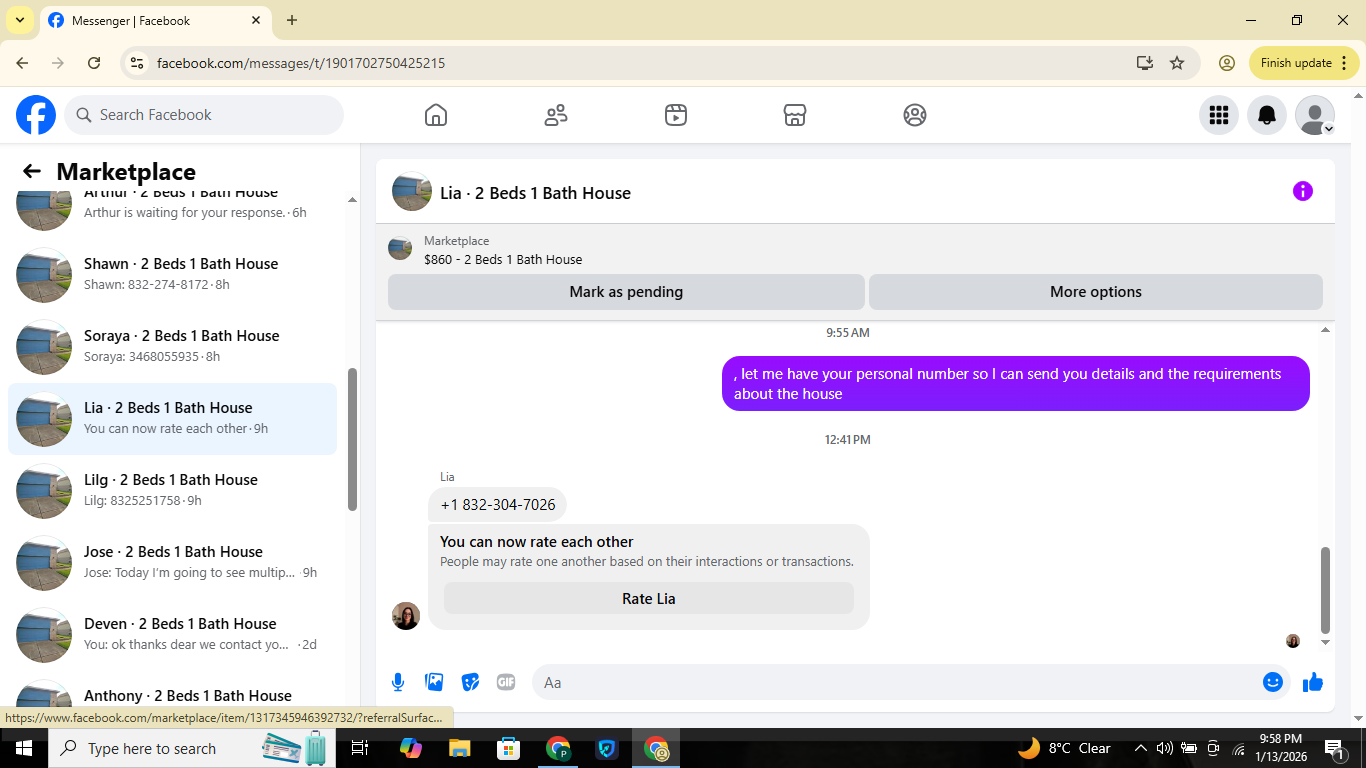
Task: Open the notifications bell
Action: 1267,115
